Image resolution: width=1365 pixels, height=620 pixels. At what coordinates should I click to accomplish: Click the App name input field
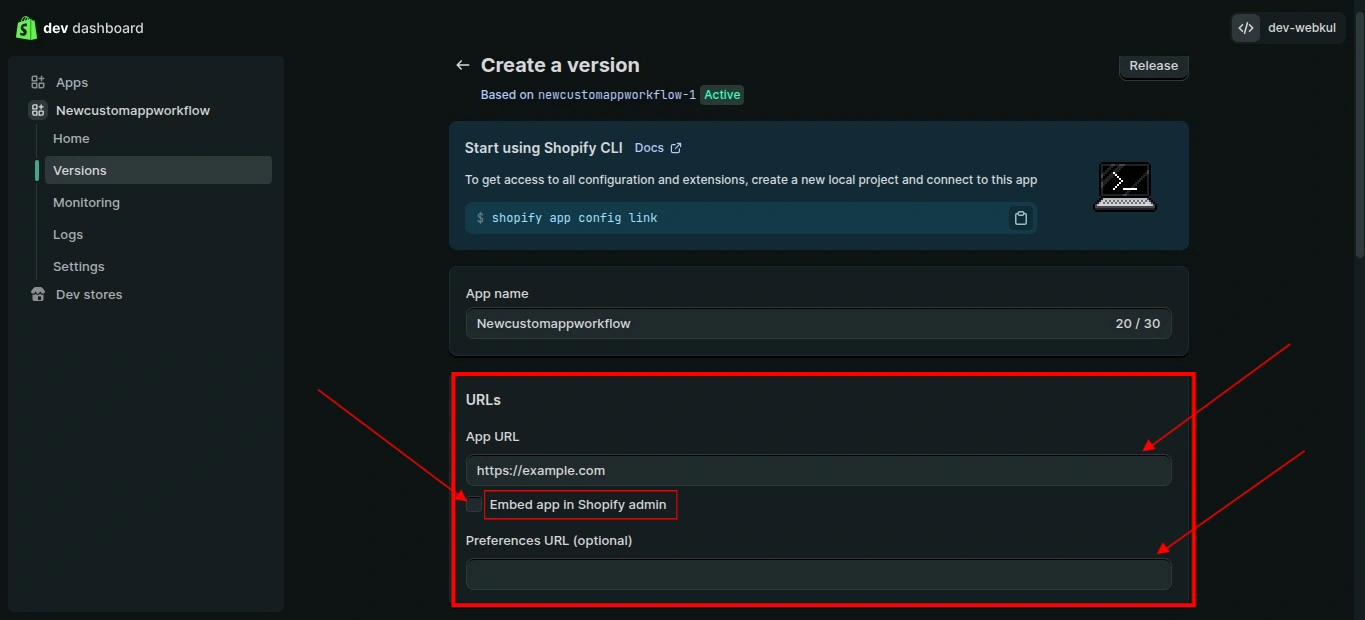pos(818,324)
